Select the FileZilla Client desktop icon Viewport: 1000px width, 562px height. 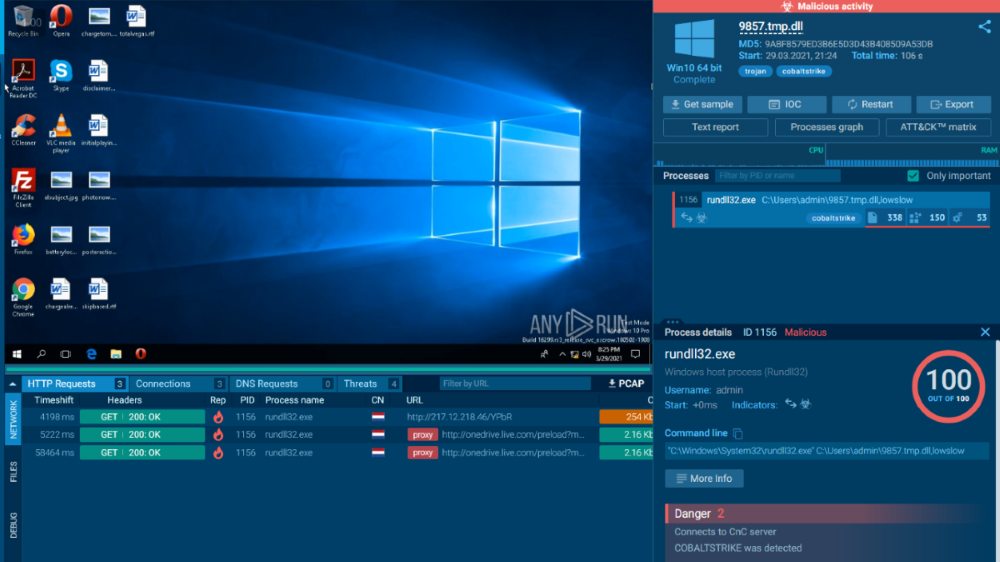pos(23,188)
